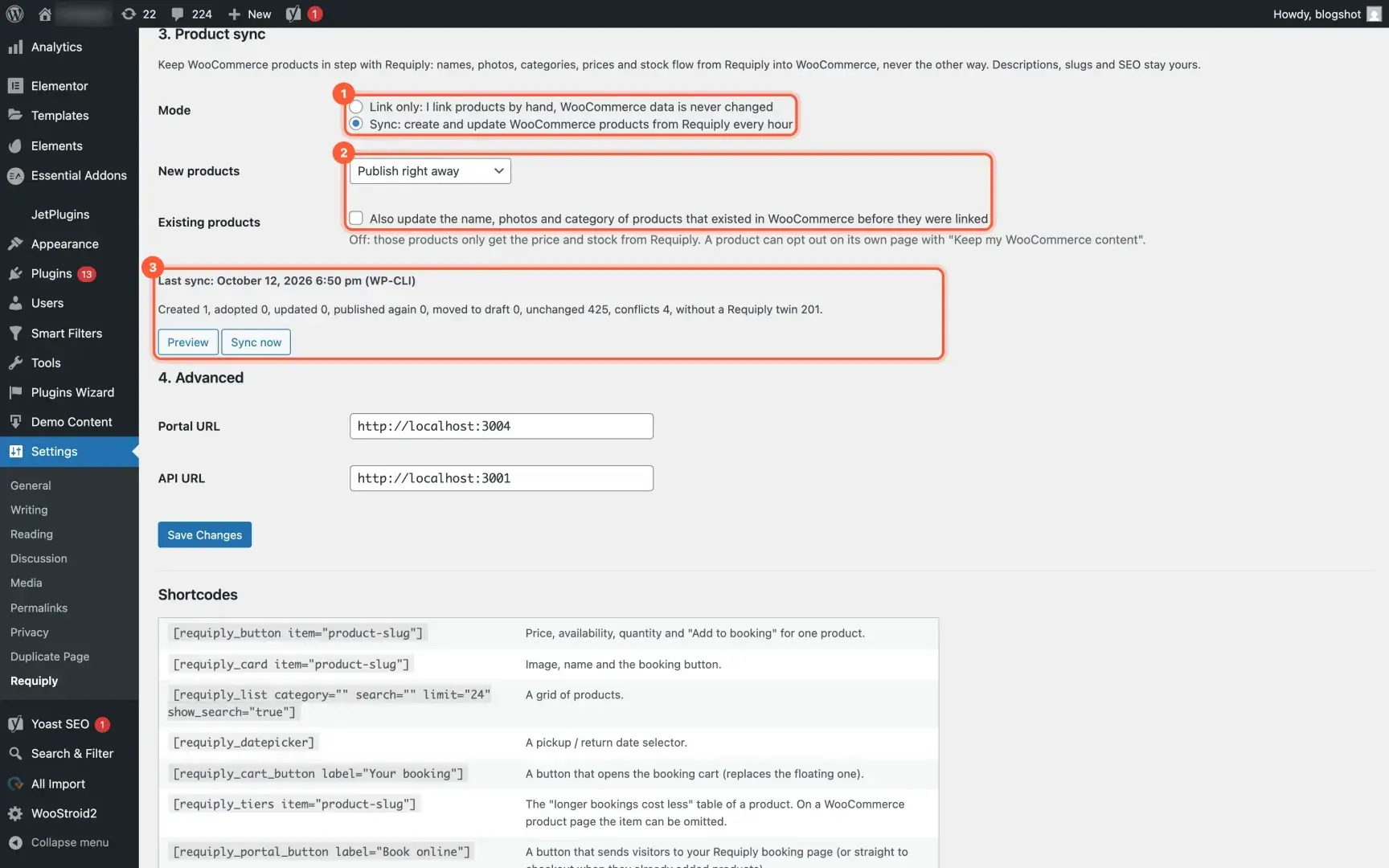Click the All Import icon

[15, 784]
